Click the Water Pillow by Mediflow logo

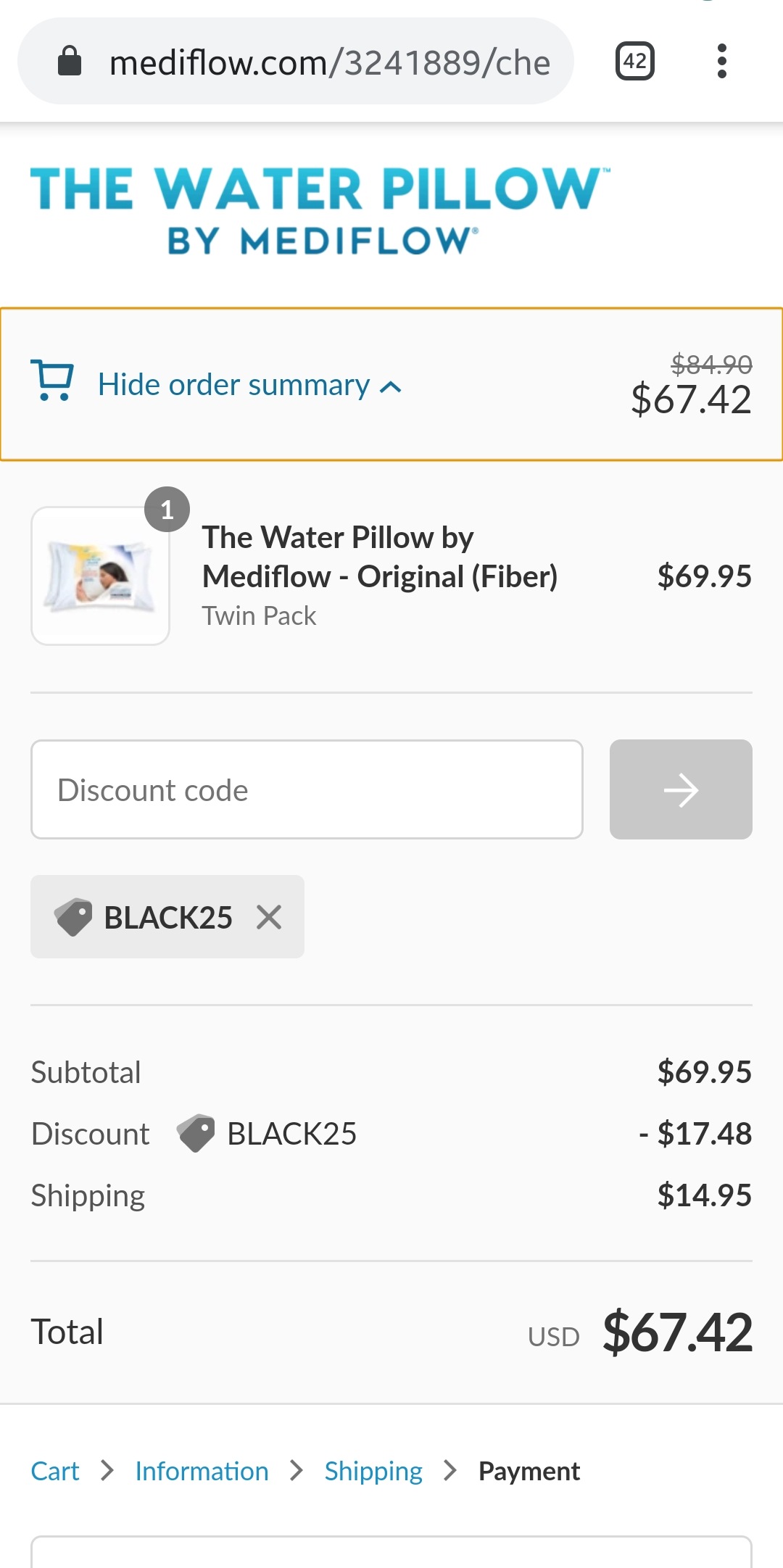(320, 211)
